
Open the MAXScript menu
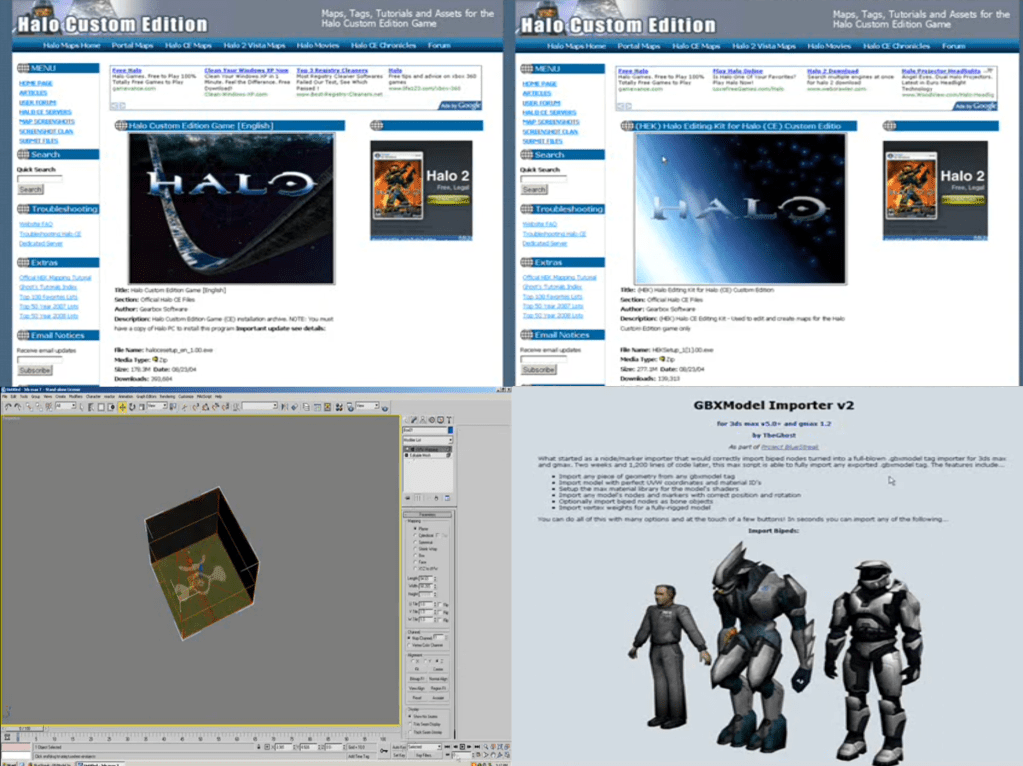tap(203, 397)
